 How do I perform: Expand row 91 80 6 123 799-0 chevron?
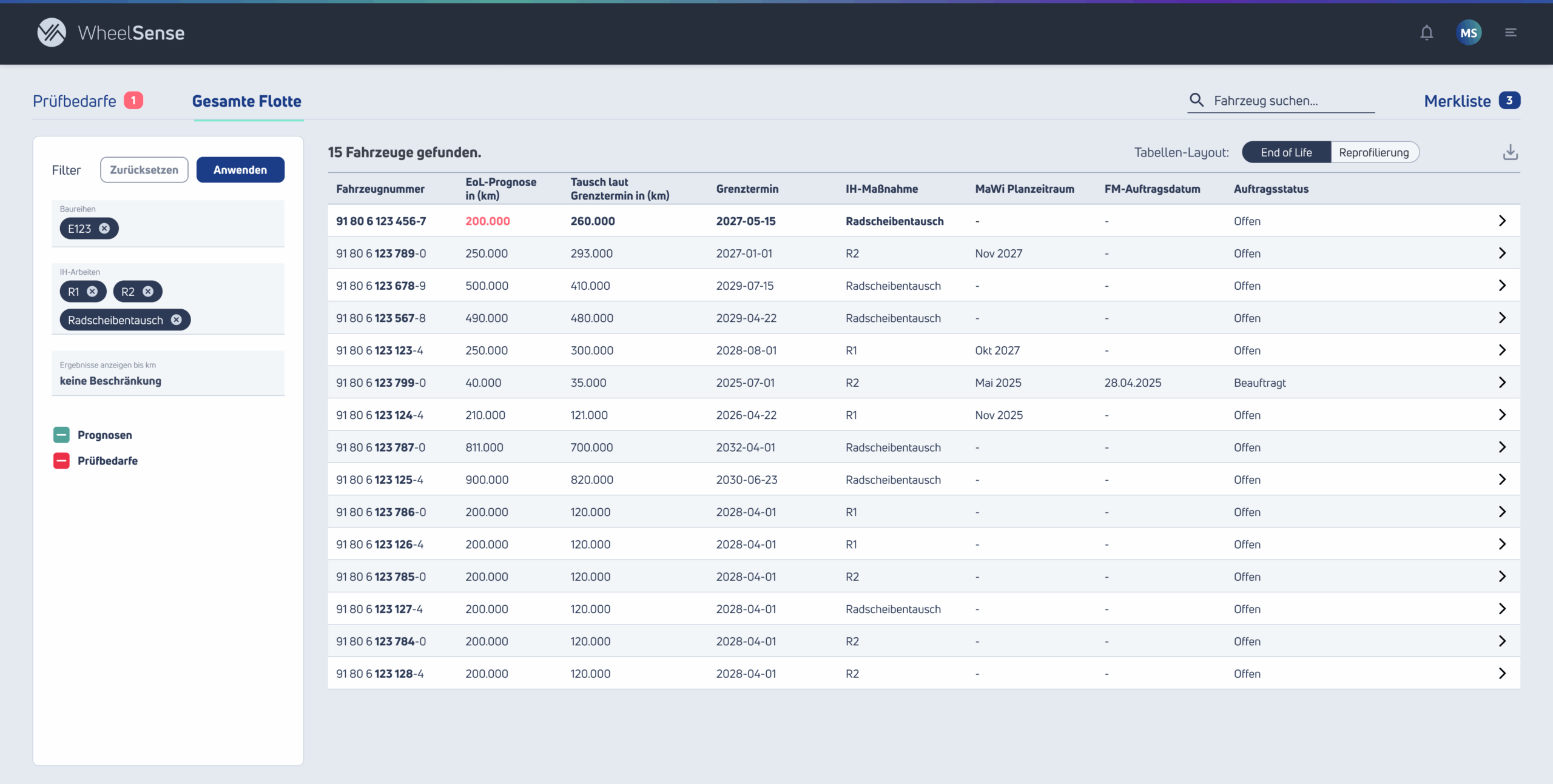(1502, 382)
